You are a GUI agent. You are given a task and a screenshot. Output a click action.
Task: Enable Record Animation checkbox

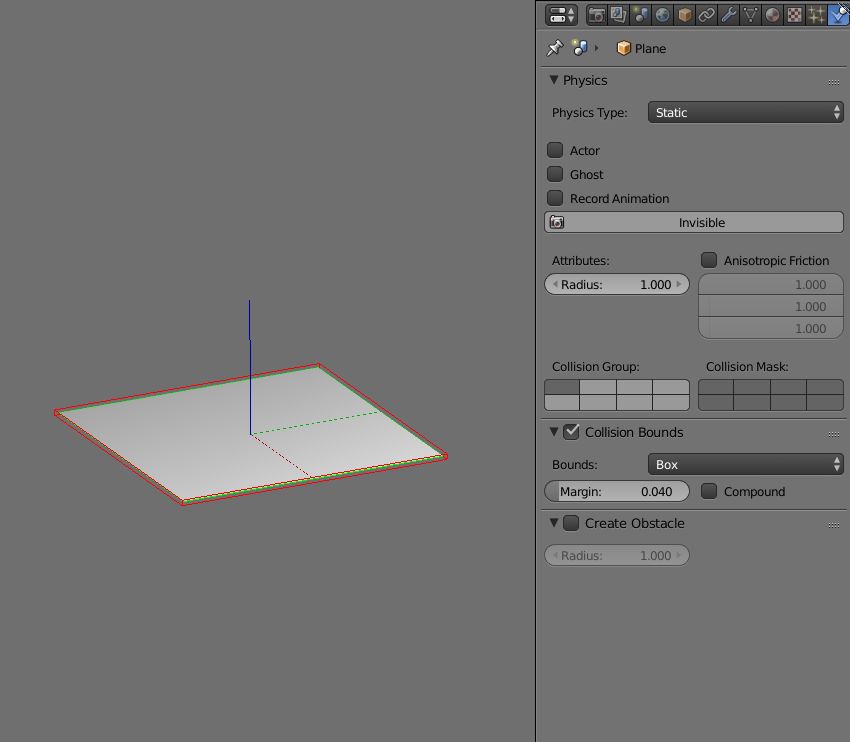[x=555, y=198]
